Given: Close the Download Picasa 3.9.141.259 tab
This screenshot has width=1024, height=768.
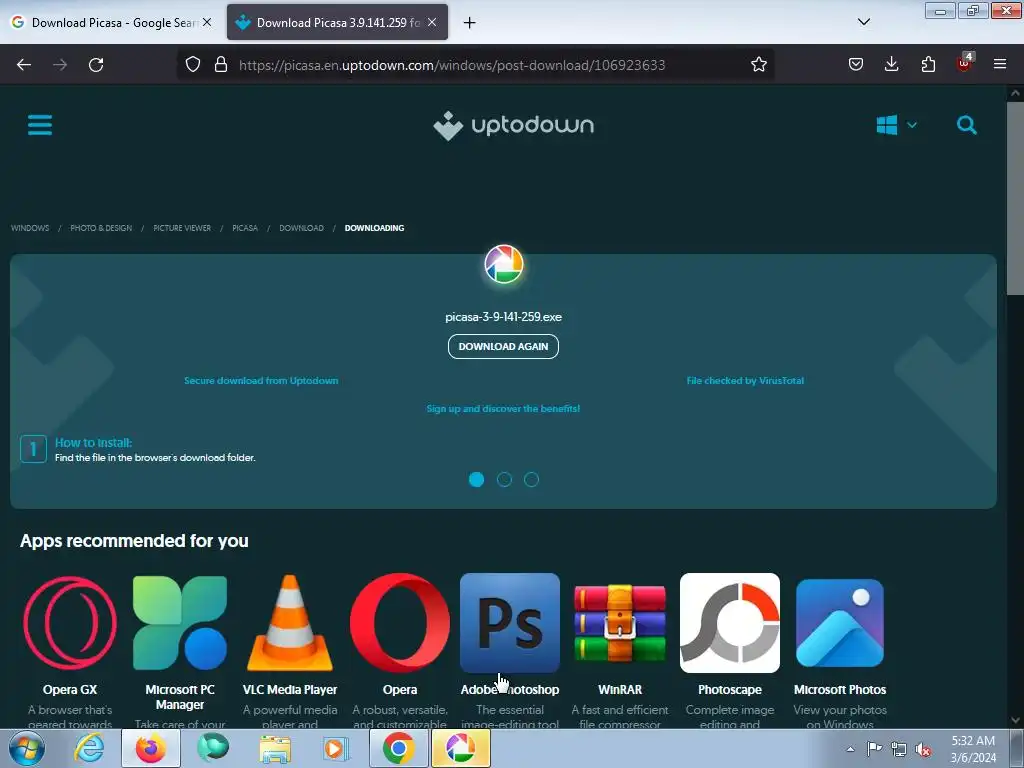Looking at the screenshot, I should click(432, 22).
